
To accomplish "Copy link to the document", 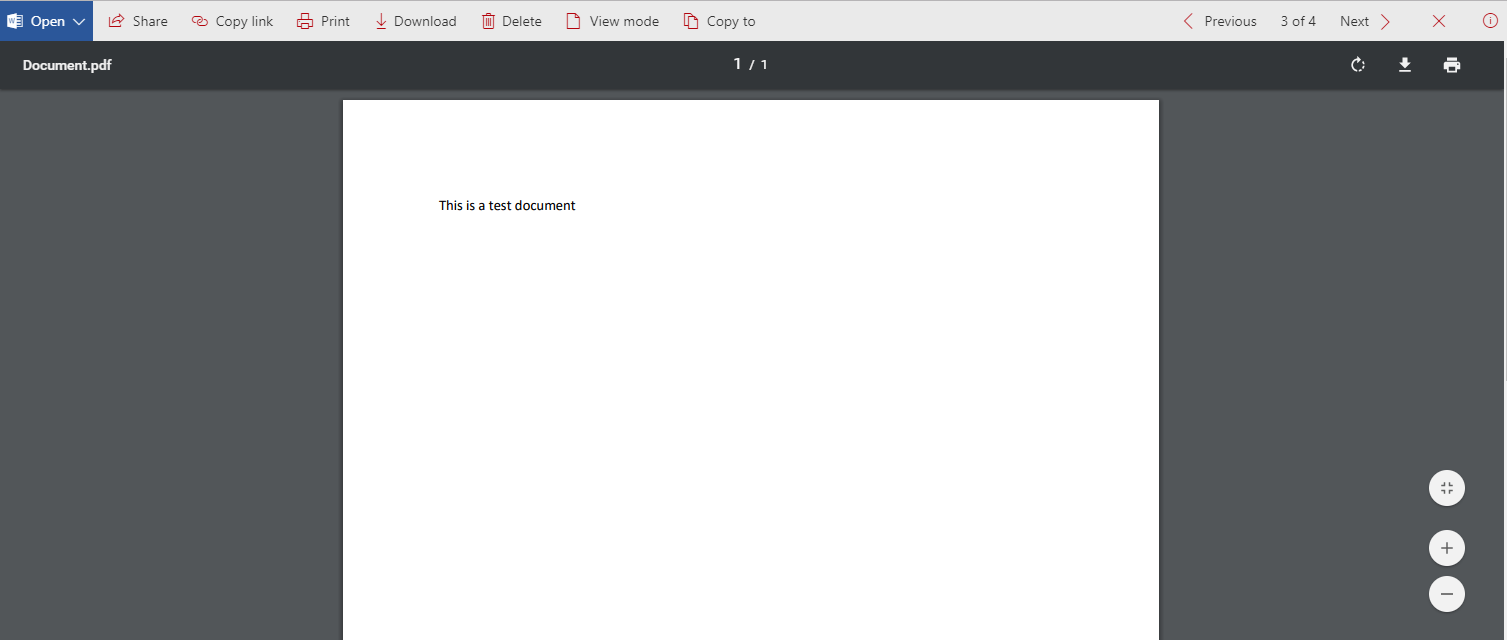I will (x=232, y=21).
